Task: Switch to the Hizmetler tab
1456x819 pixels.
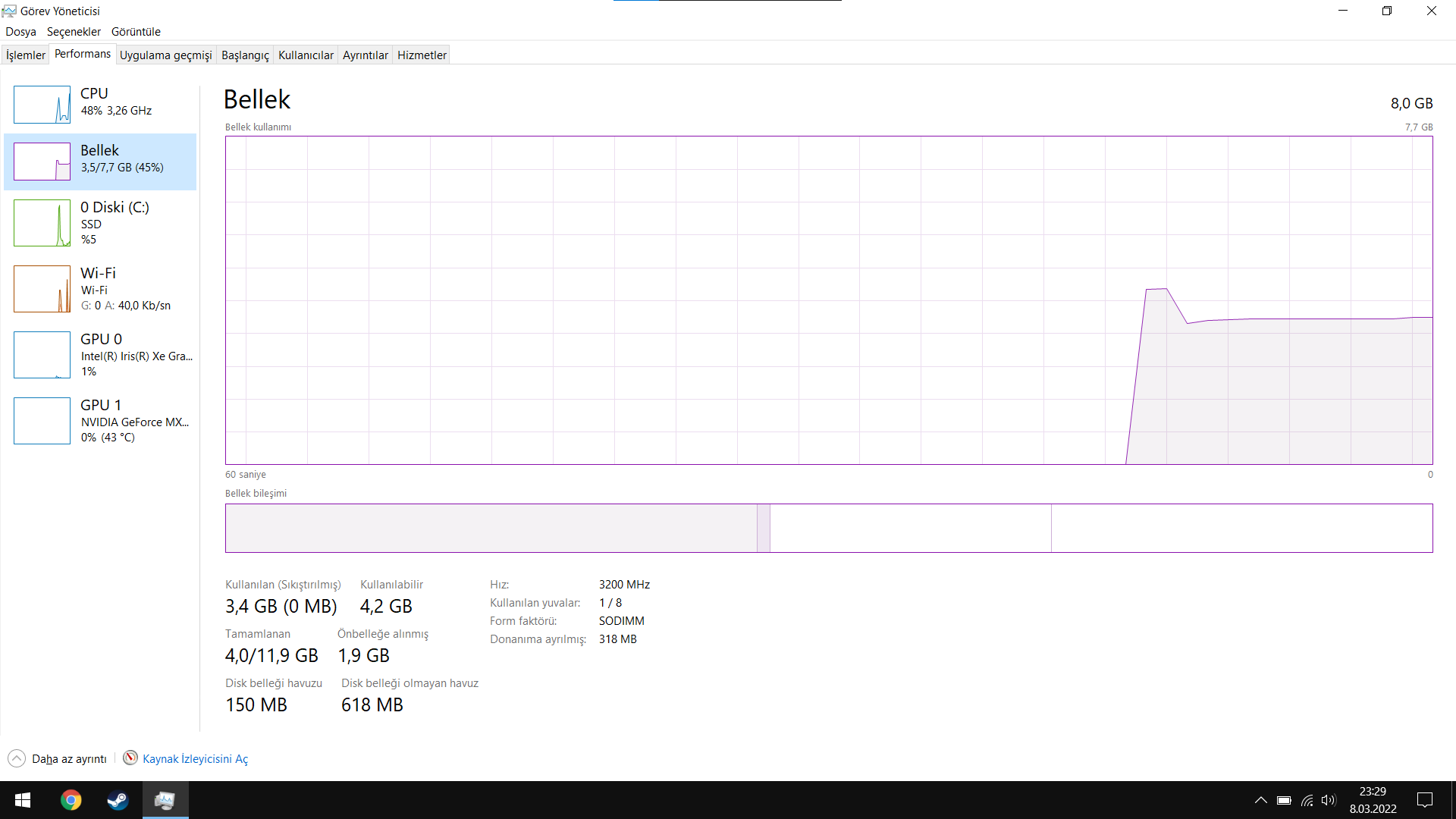Action: tap(422, 55)
